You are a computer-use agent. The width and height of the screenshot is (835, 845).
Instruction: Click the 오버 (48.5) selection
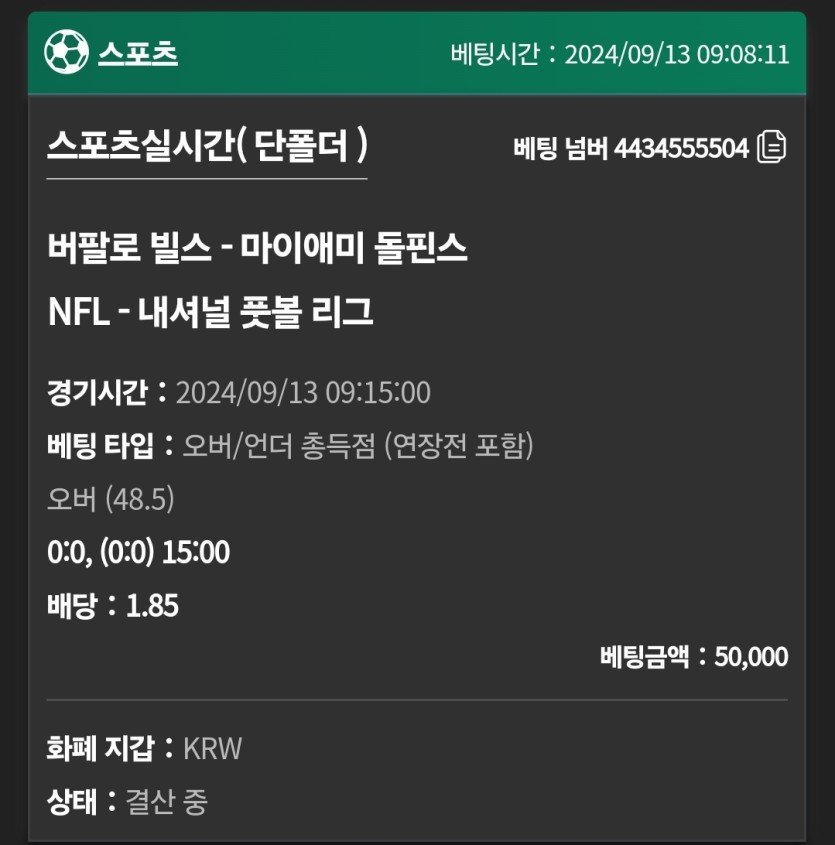coord(110,499)
